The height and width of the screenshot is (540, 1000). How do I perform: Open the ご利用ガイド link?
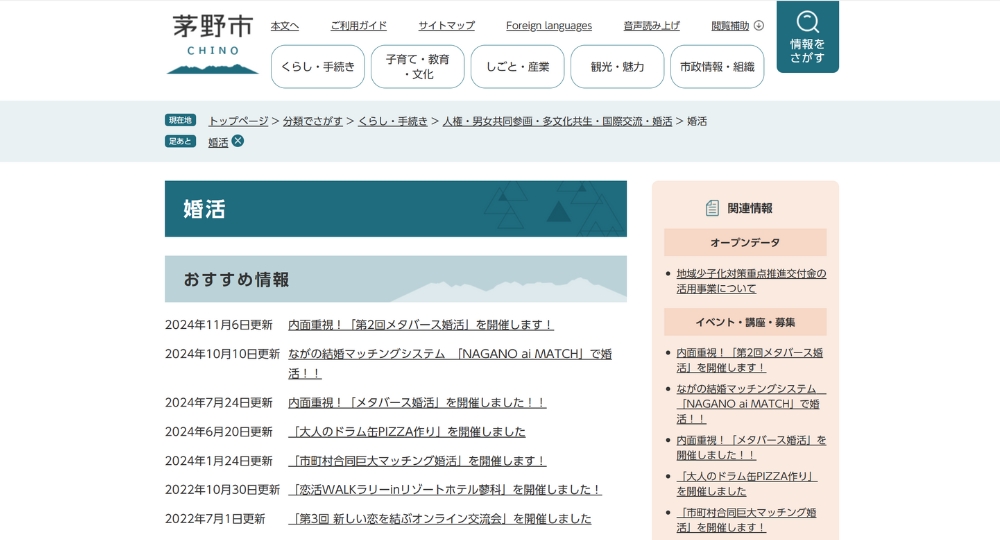[x=358, y=26]
